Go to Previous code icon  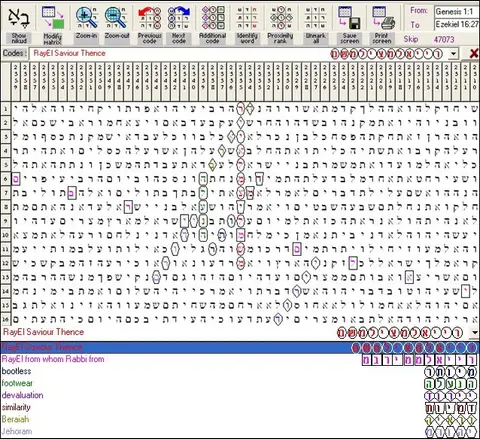point(150,17)
